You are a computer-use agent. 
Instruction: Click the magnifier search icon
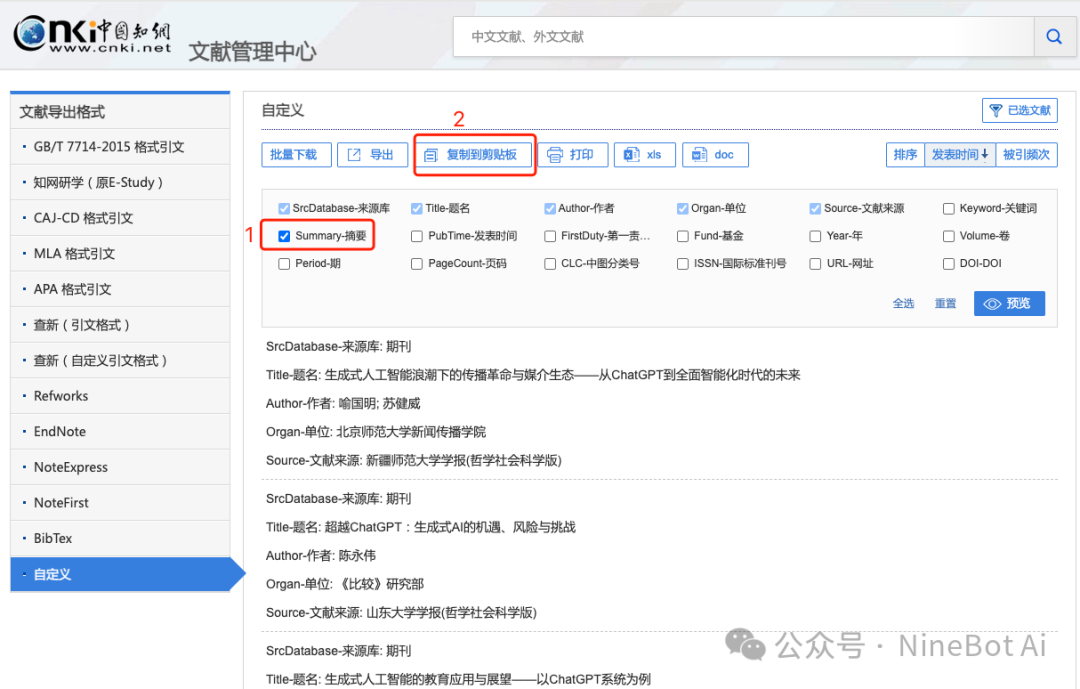[1054, 37]
